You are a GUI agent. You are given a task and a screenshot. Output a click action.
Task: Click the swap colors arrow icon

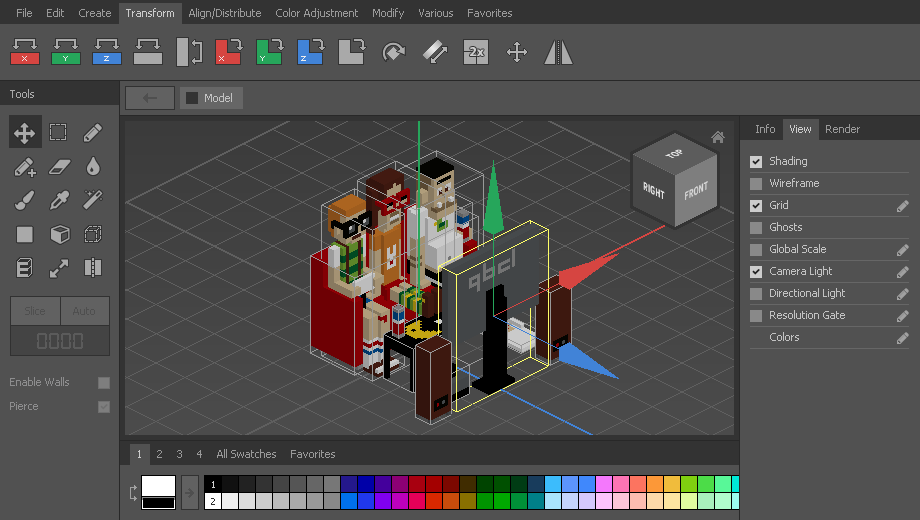tap(133, 492)
